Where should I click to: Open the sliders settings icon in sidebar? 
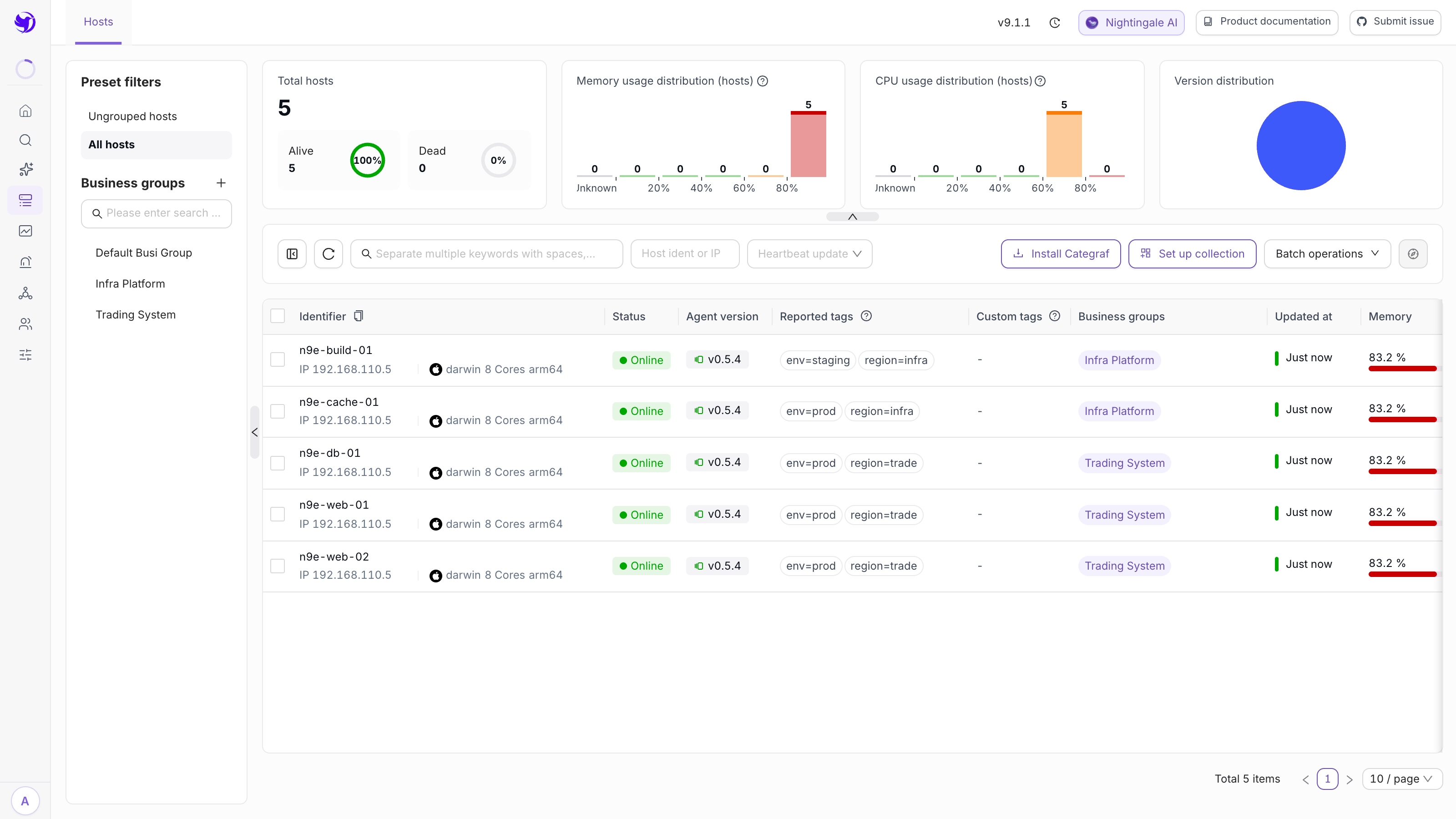point(25,355)
